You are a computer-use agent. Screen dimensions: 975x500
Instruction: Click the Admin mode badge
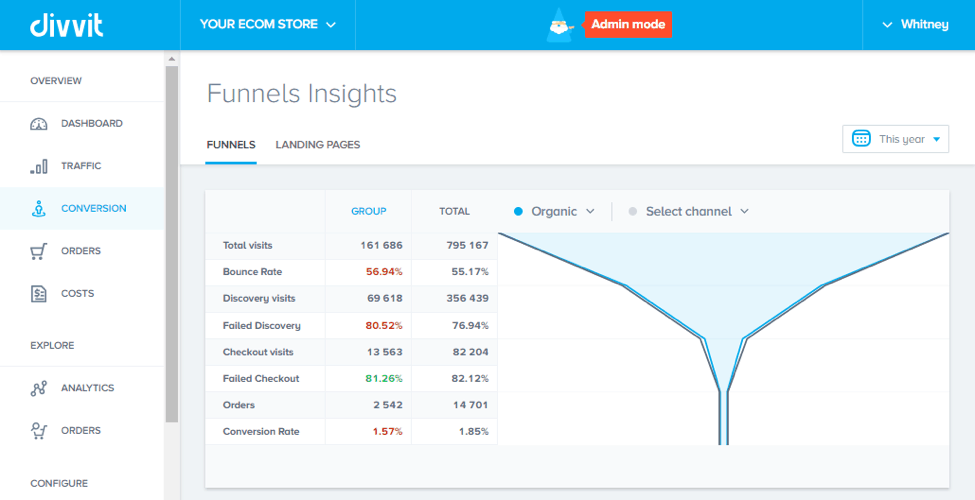628,25
